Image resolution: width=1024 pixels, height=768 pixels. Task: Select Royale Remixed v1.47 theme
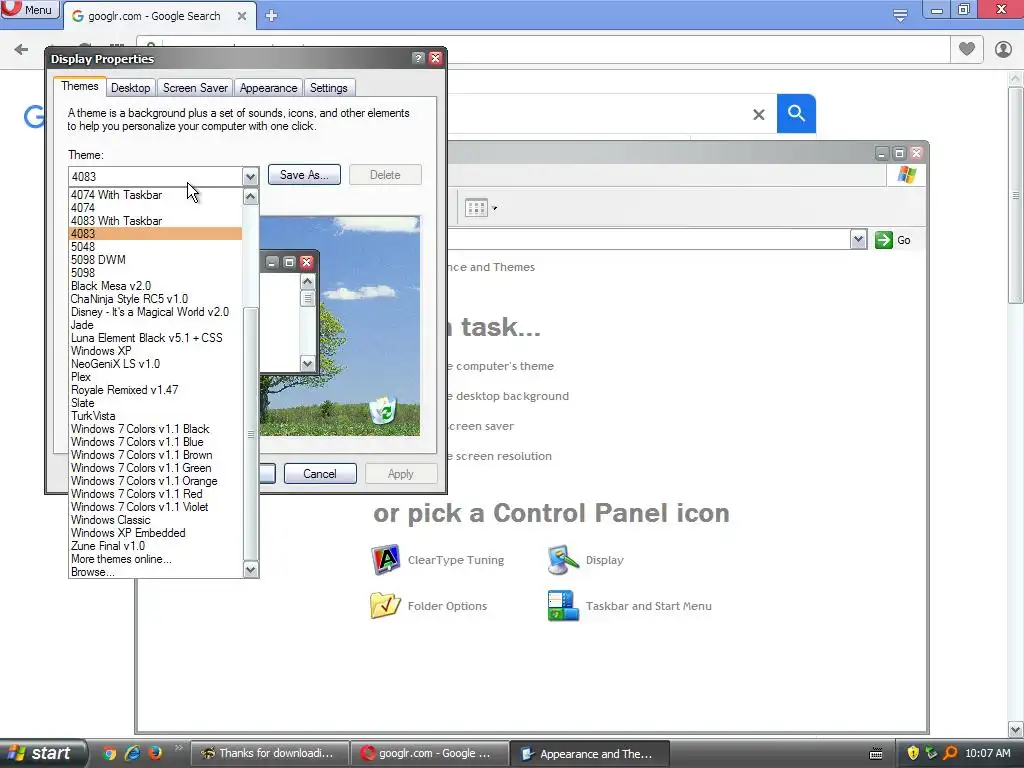click(155, 390)
